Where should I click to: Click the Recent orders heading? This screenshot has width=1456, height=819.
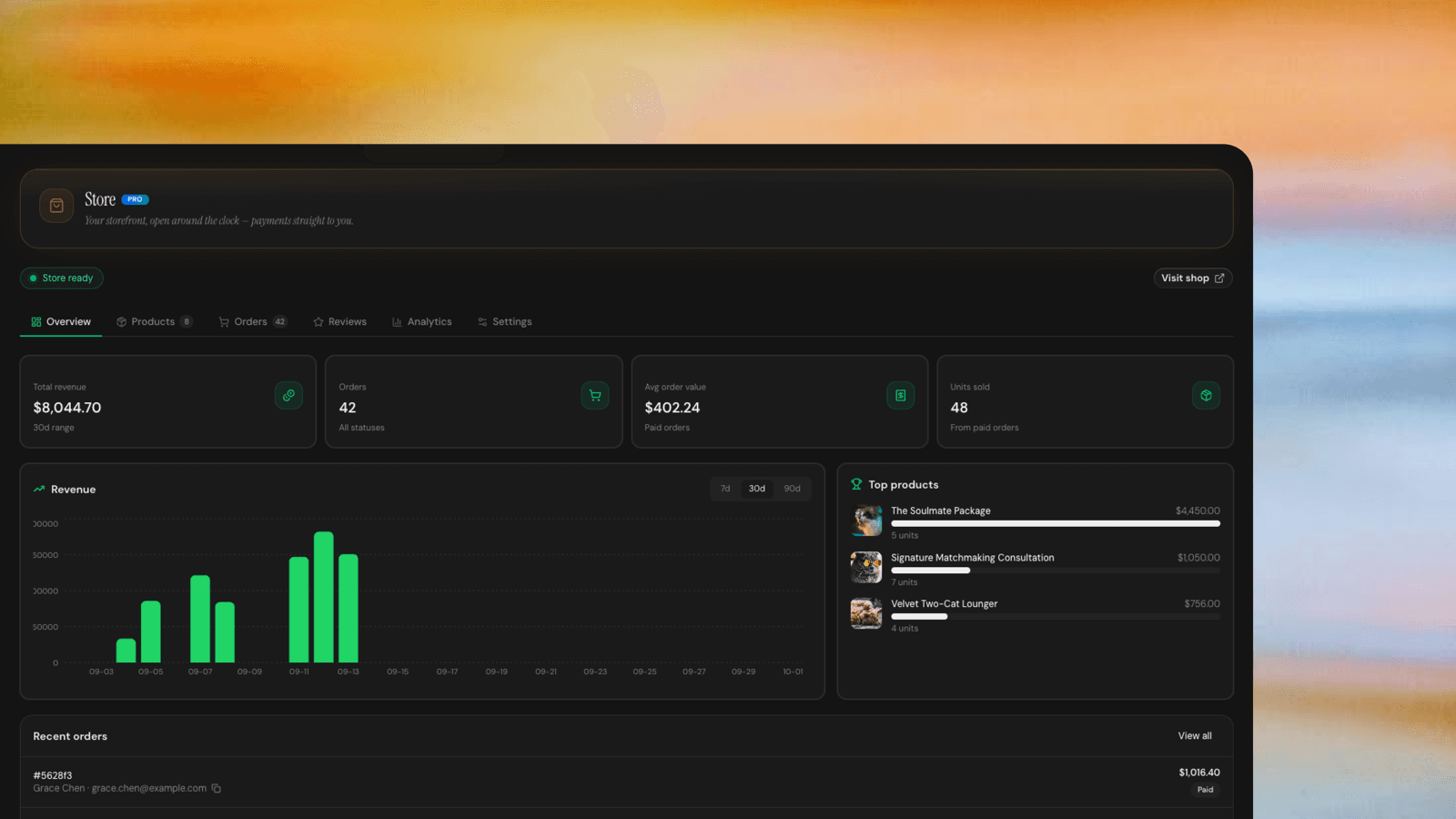coord(70,736)
